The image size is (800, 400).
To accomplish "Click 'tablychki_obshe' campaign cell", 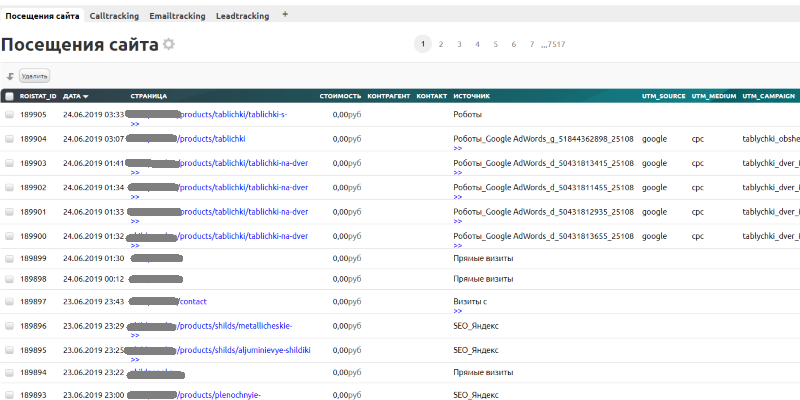I will point(771,139).
